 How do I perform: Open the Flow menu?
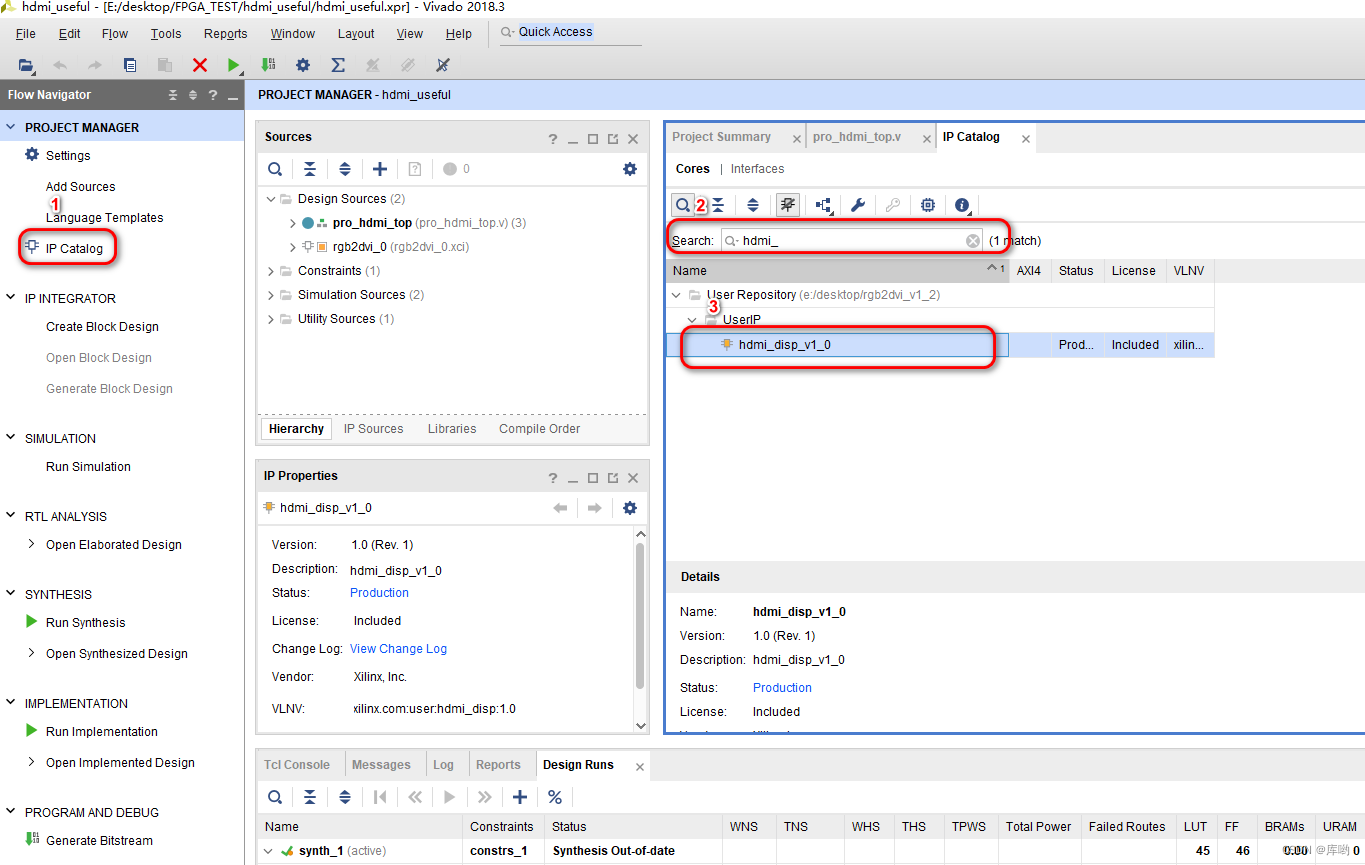coord(115,33)
